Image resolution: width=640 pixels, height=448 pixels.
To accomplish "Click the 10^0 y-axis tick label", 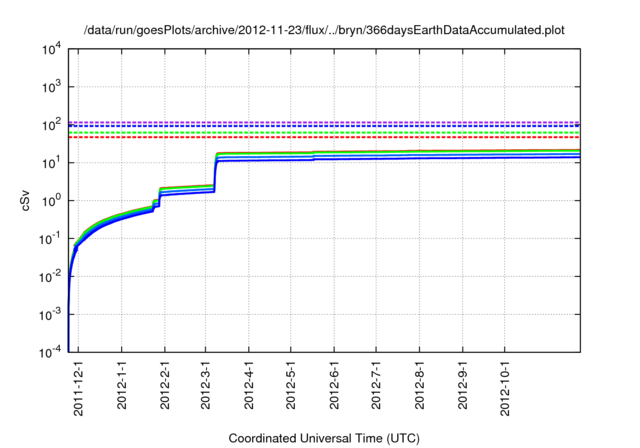I will point(51,200).
